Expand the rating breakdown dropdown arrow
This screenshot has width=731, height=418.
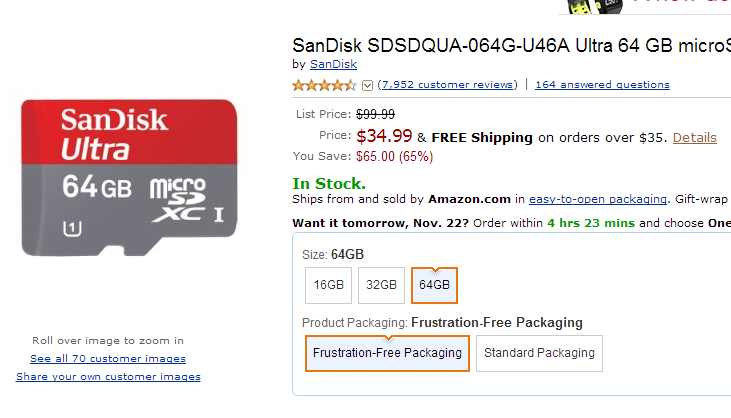tap(367, 85)
